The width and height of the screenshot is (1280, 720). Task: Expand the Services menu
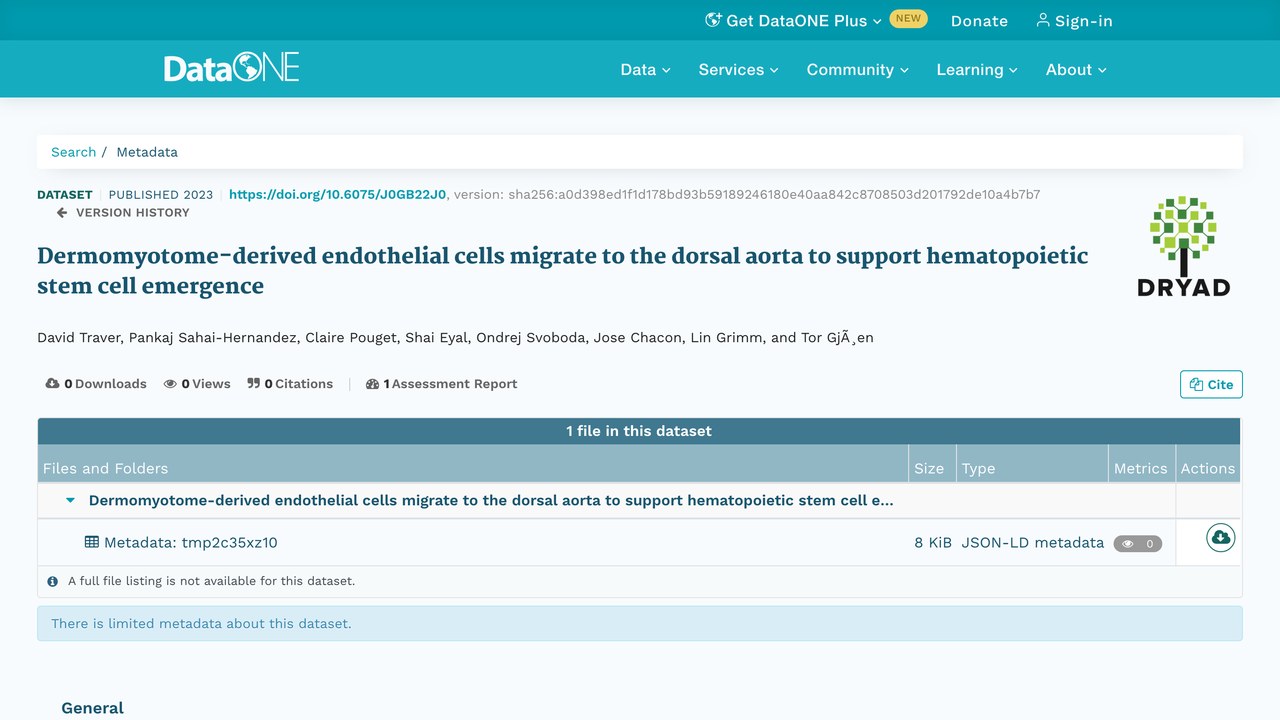point(738,69)
